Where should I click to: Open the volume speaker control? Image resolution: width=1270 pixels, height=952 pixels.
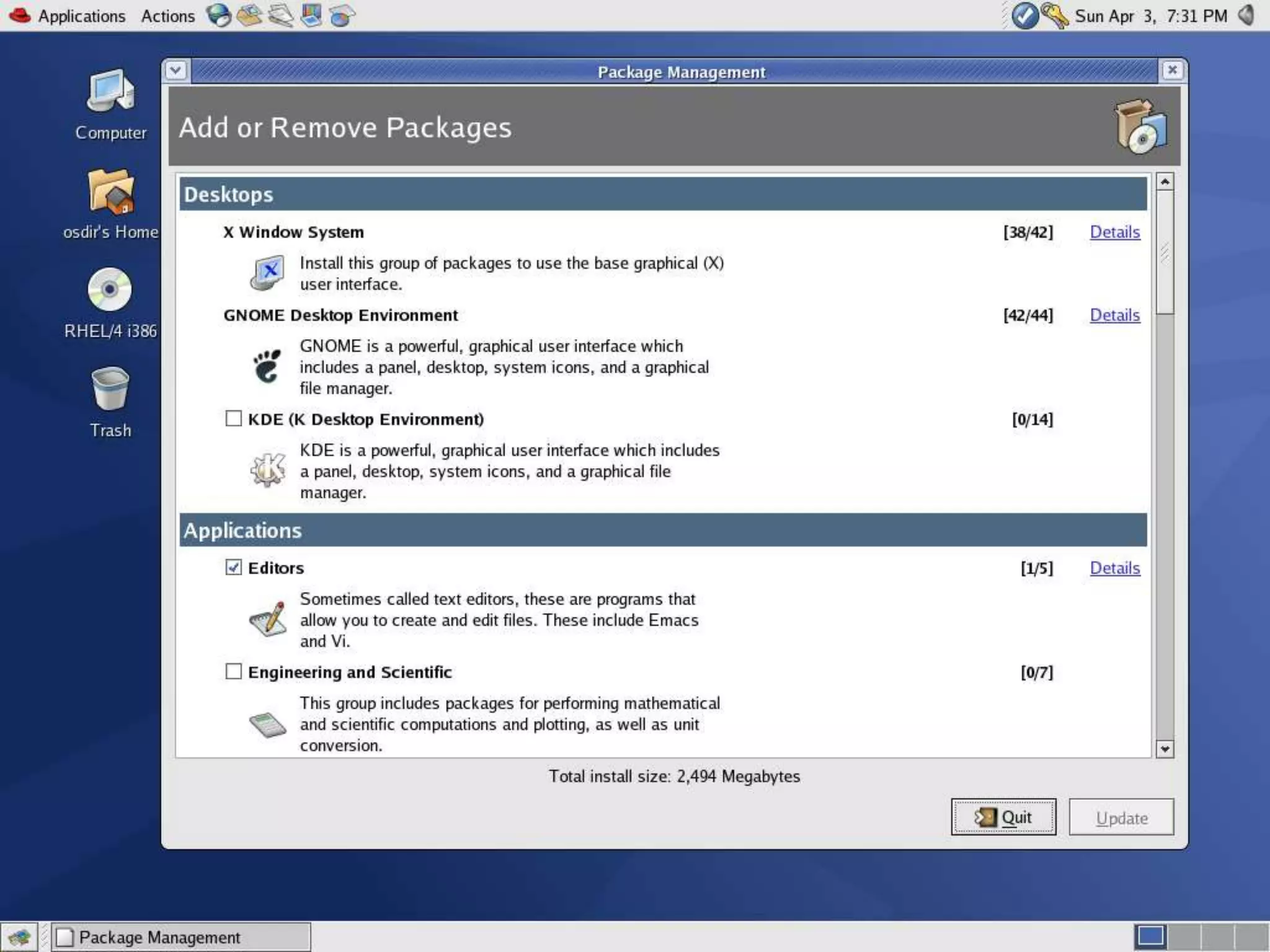tap(1246, 15)
